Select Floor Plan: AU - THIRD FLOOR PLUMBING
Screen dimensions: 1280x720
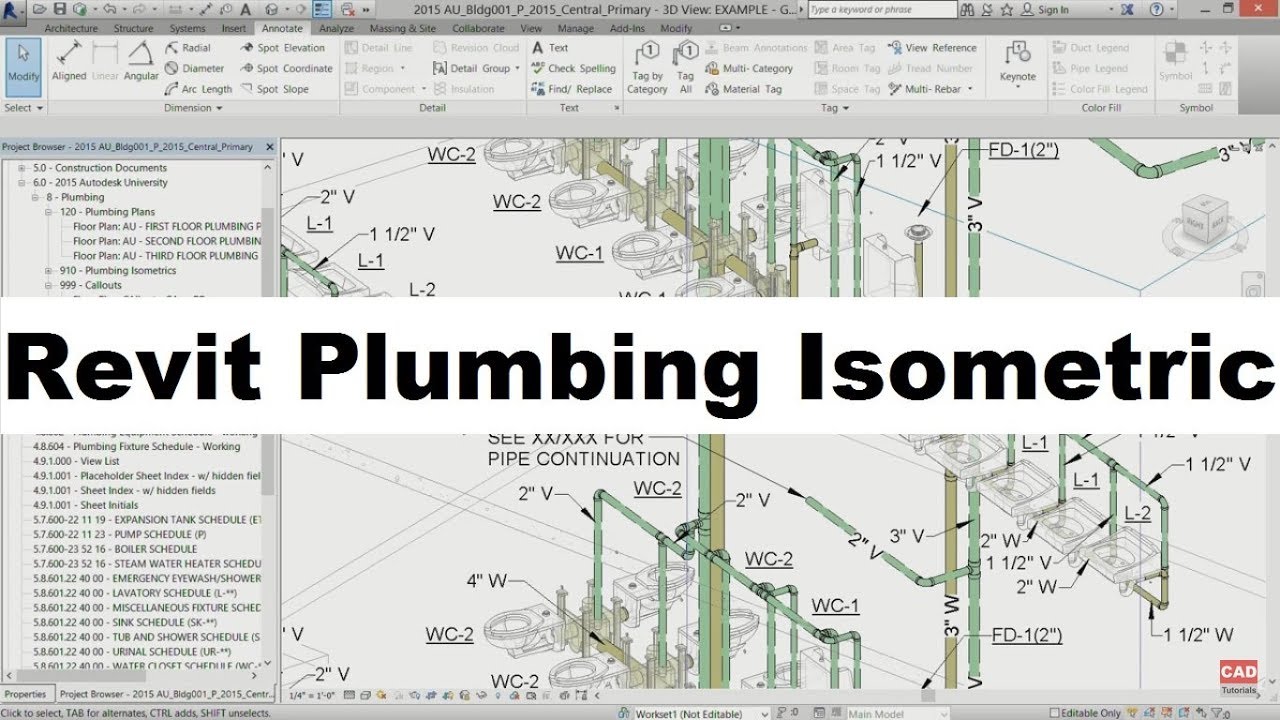point(165,256)
